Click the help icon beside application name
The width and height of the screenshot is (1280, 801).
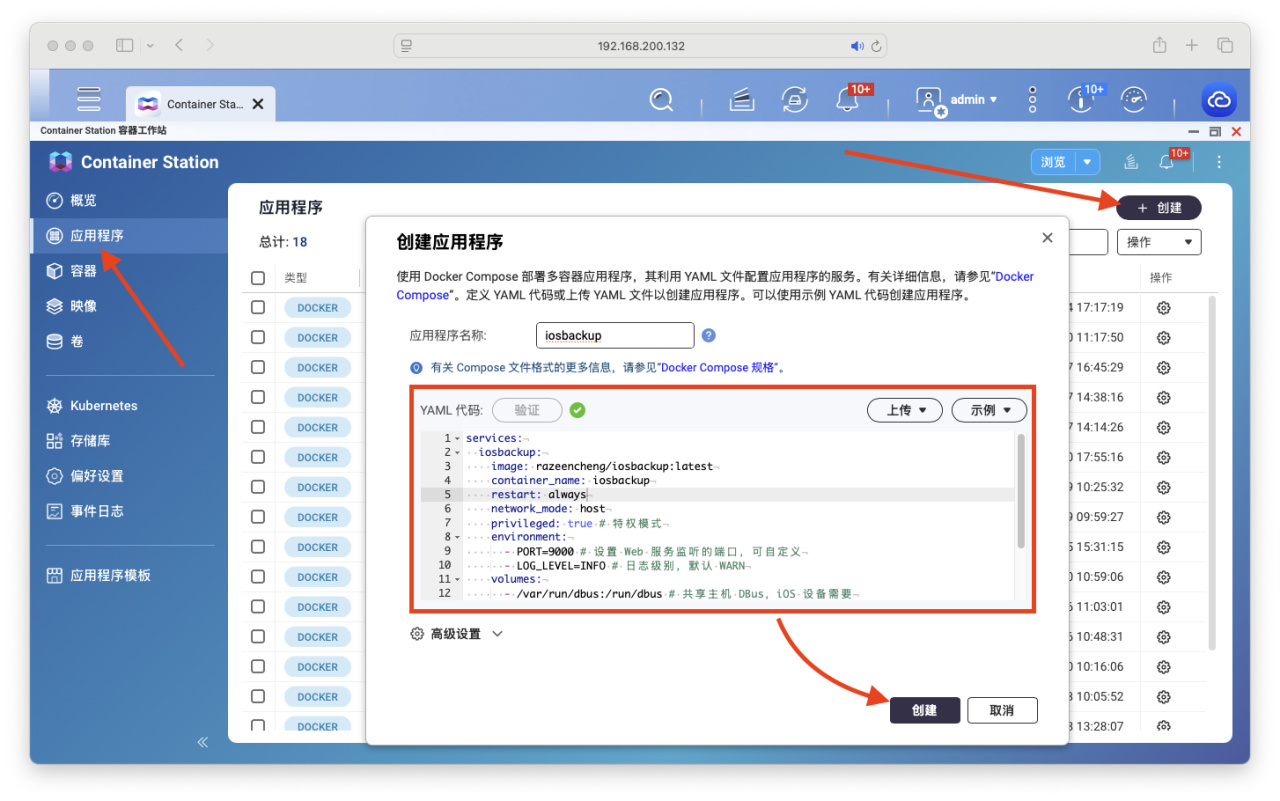(x=709, y=336)
